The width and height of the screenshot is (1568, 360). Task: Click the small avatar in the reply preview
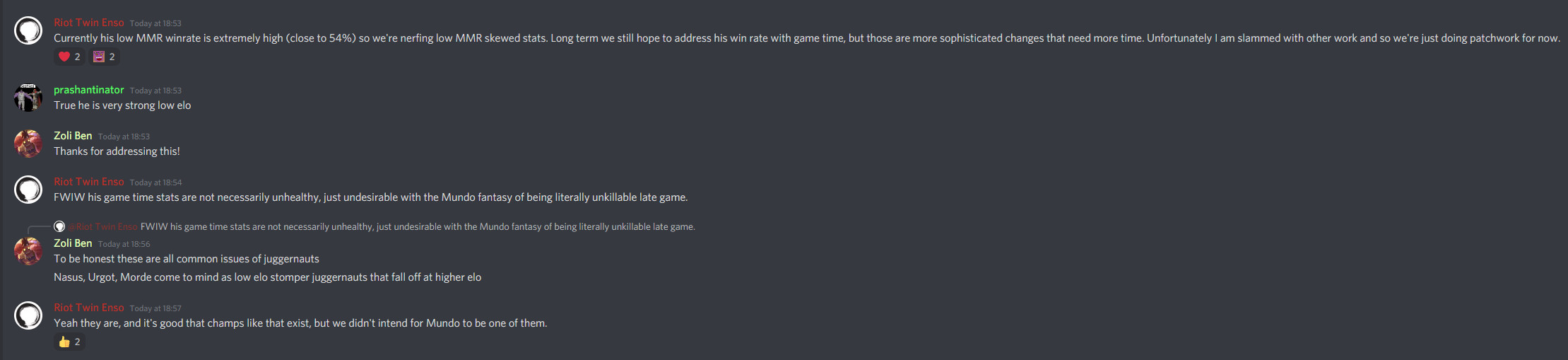coord(59,226)
